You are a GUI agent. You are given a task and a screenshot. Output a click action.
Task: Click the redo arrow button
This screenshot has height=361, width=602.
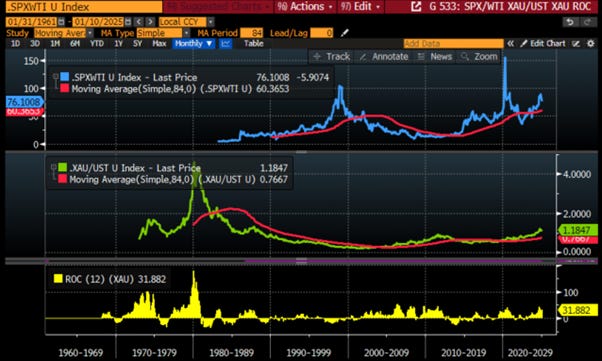pyautogui.click(x=587, y=22)
